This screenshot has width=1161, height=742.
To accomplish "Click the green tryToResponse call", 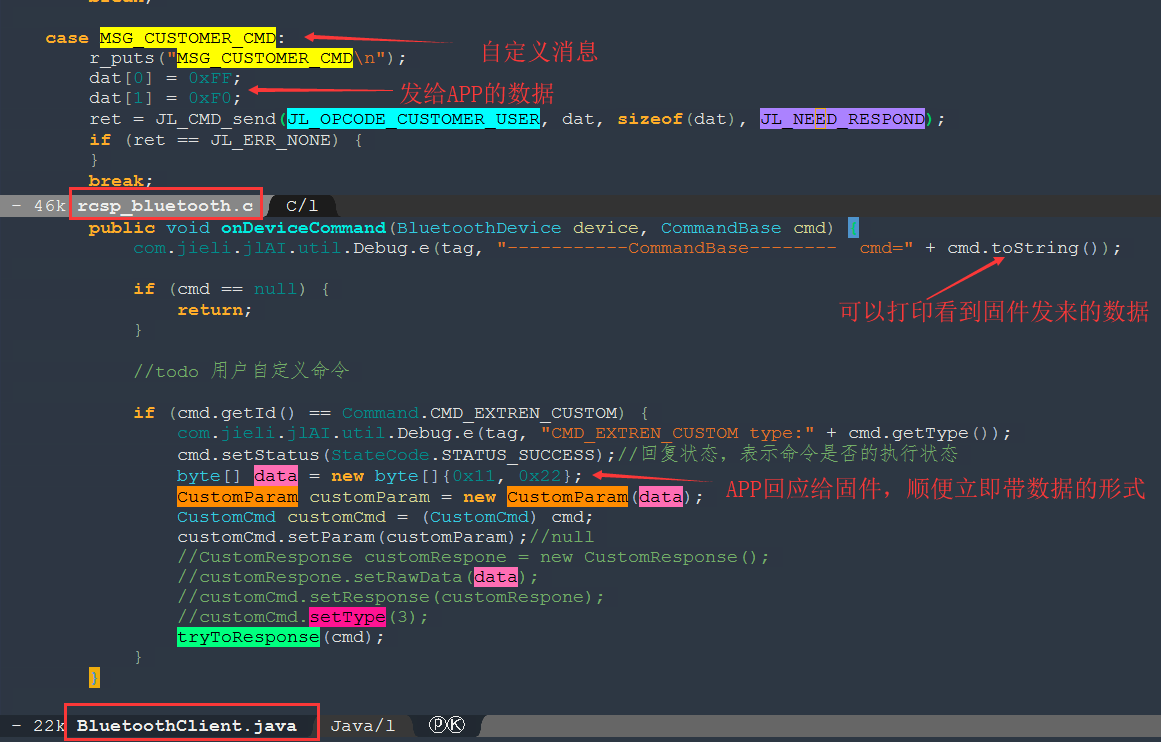I will click(248, 637).
